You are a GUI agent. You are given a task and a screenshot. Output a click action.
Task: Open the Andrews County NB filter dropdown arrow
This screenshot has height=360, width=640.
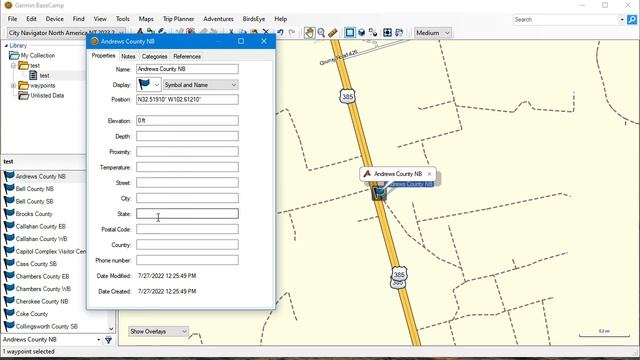pyautogui.click(x=98, y=340)
